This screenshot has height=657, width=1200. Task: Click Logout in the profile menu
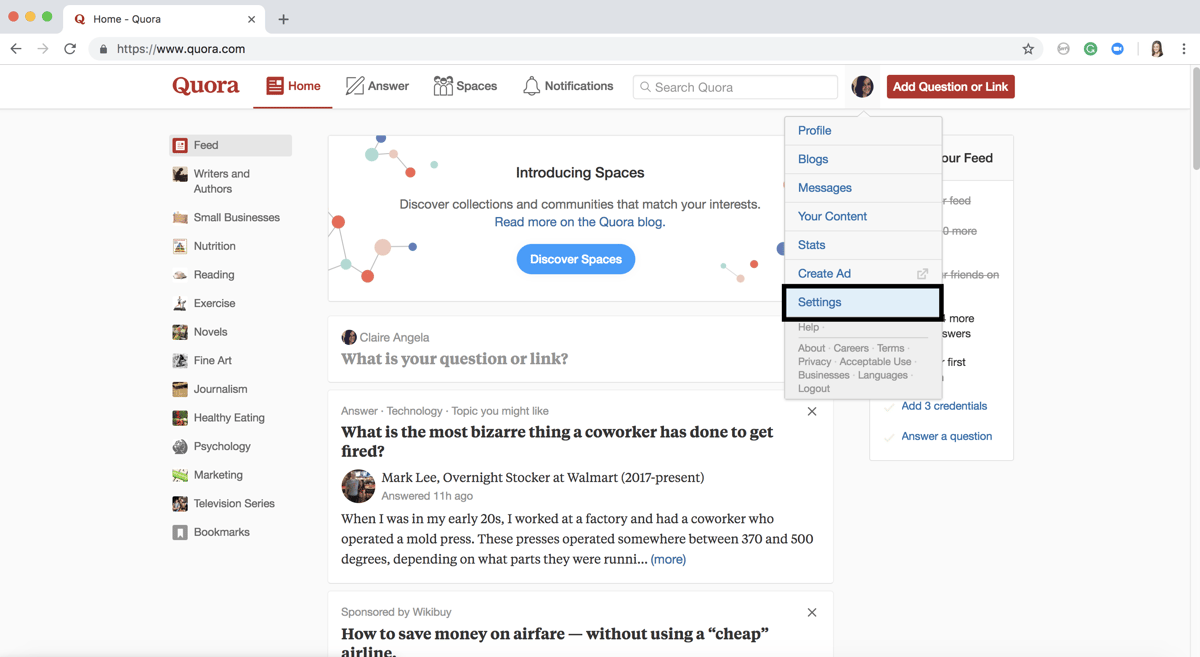pos(812,388)
